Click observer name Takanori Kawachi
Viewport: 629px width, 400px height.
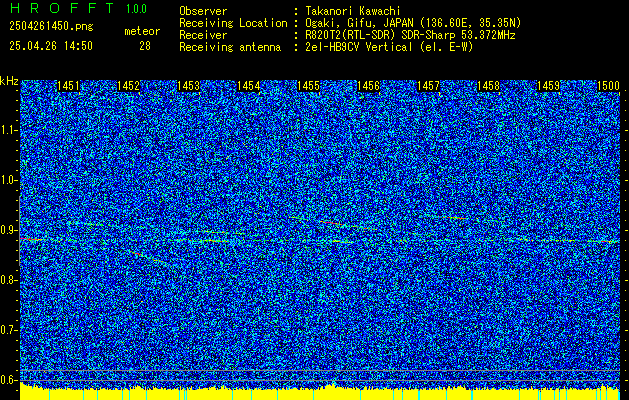(353, 11)
